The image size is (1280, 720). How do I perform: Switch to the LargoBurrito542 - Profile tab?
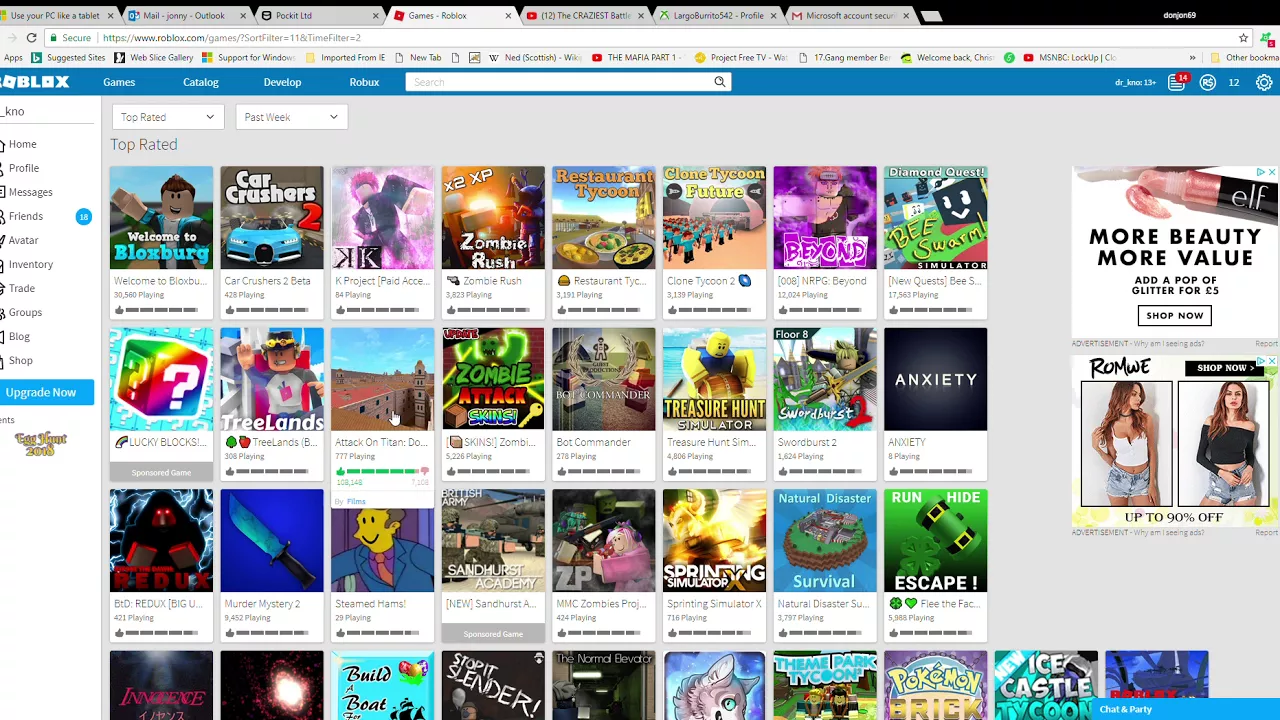pyautogui.click(x=716, y=16)
